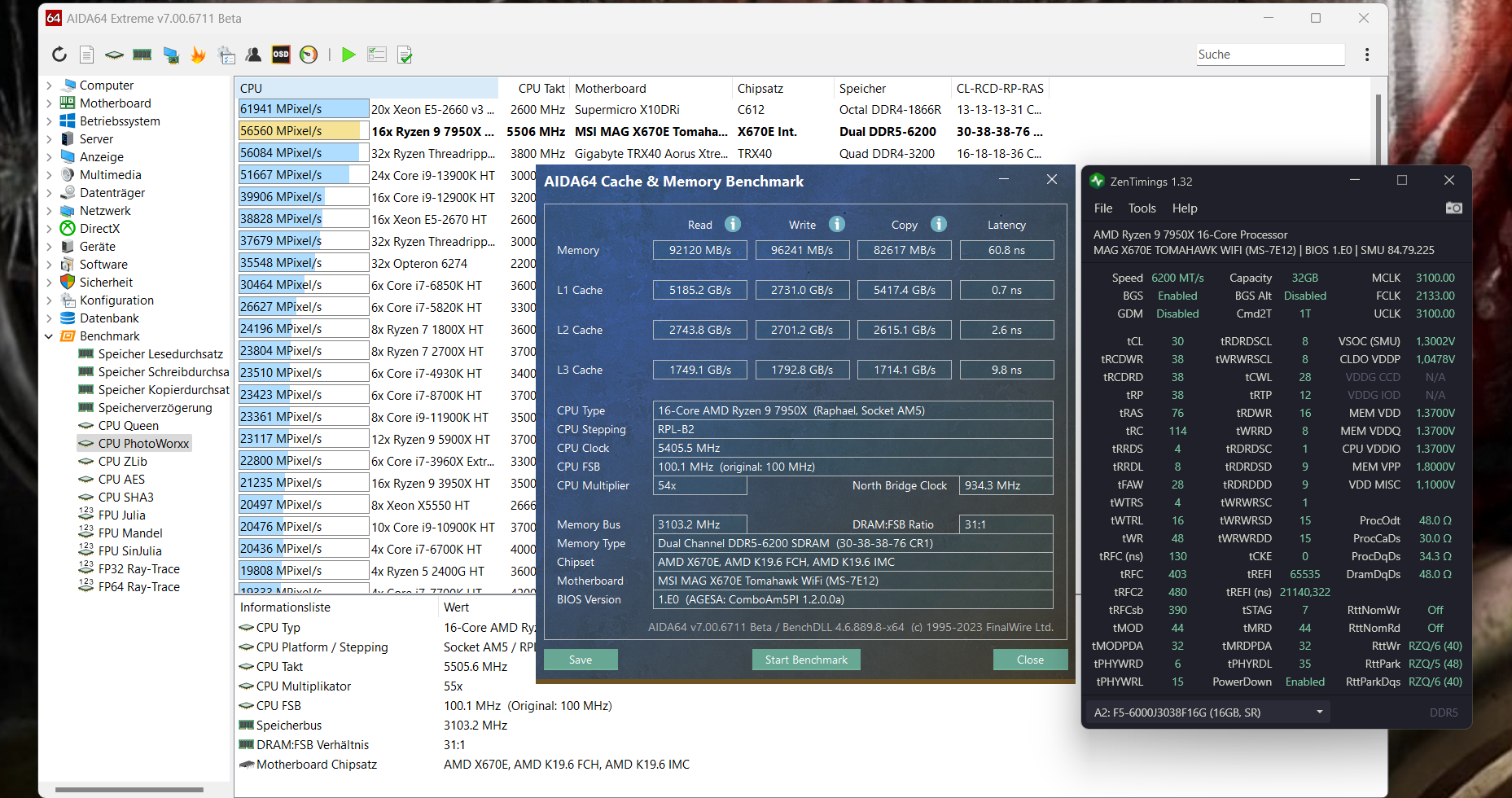This screenshot has width=1512, height=798.
Task: Click the 61941 MPixel/s result bar
Action: coord(304,109)
